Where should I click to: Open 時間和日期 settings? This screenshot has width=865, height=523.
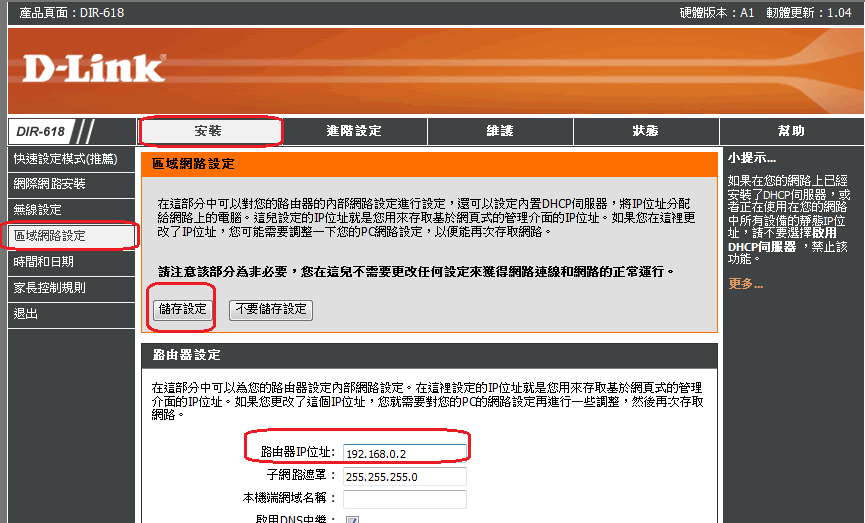(x=71, y=262)
